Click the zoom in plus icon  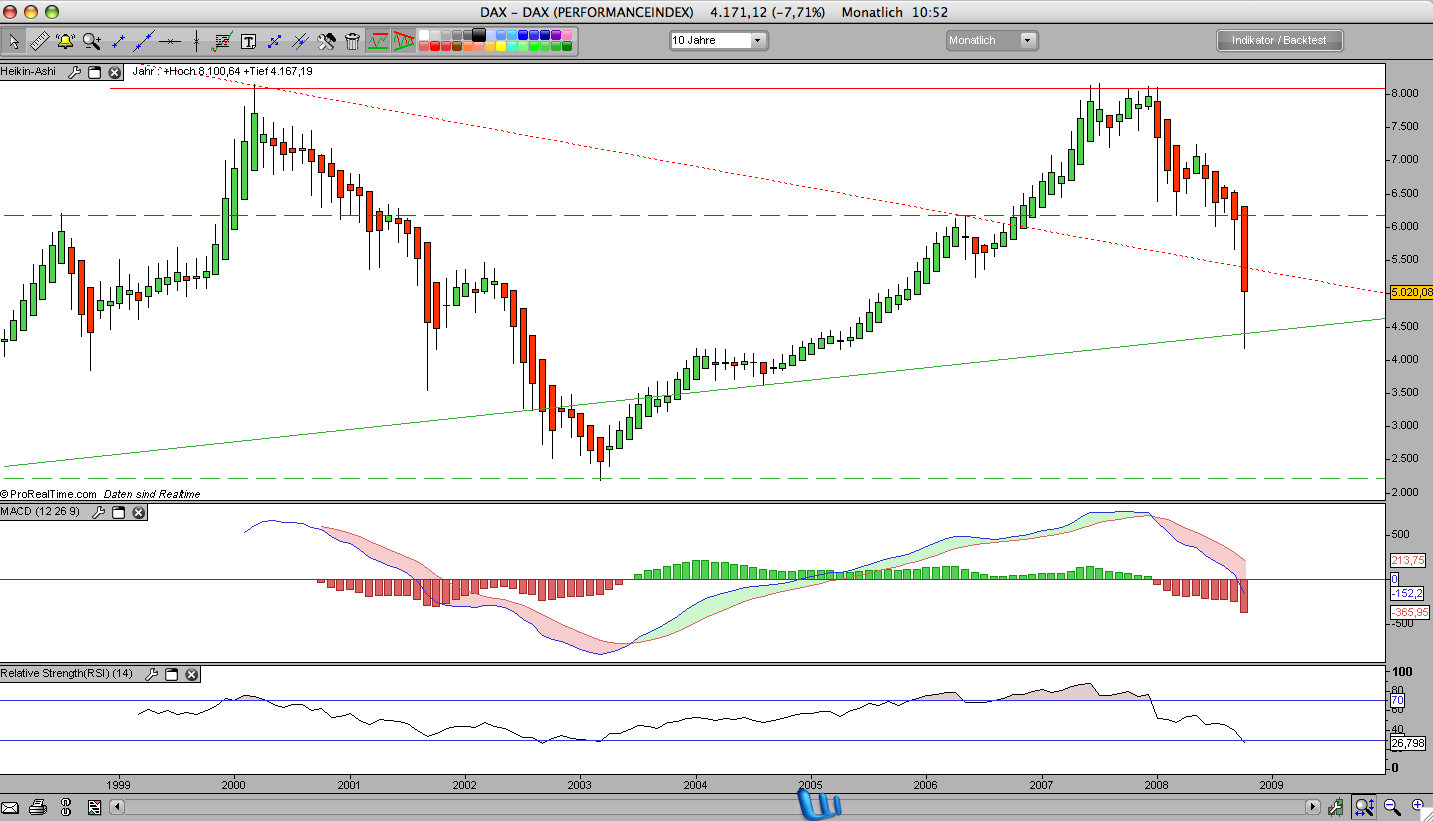pos(1417,805)
